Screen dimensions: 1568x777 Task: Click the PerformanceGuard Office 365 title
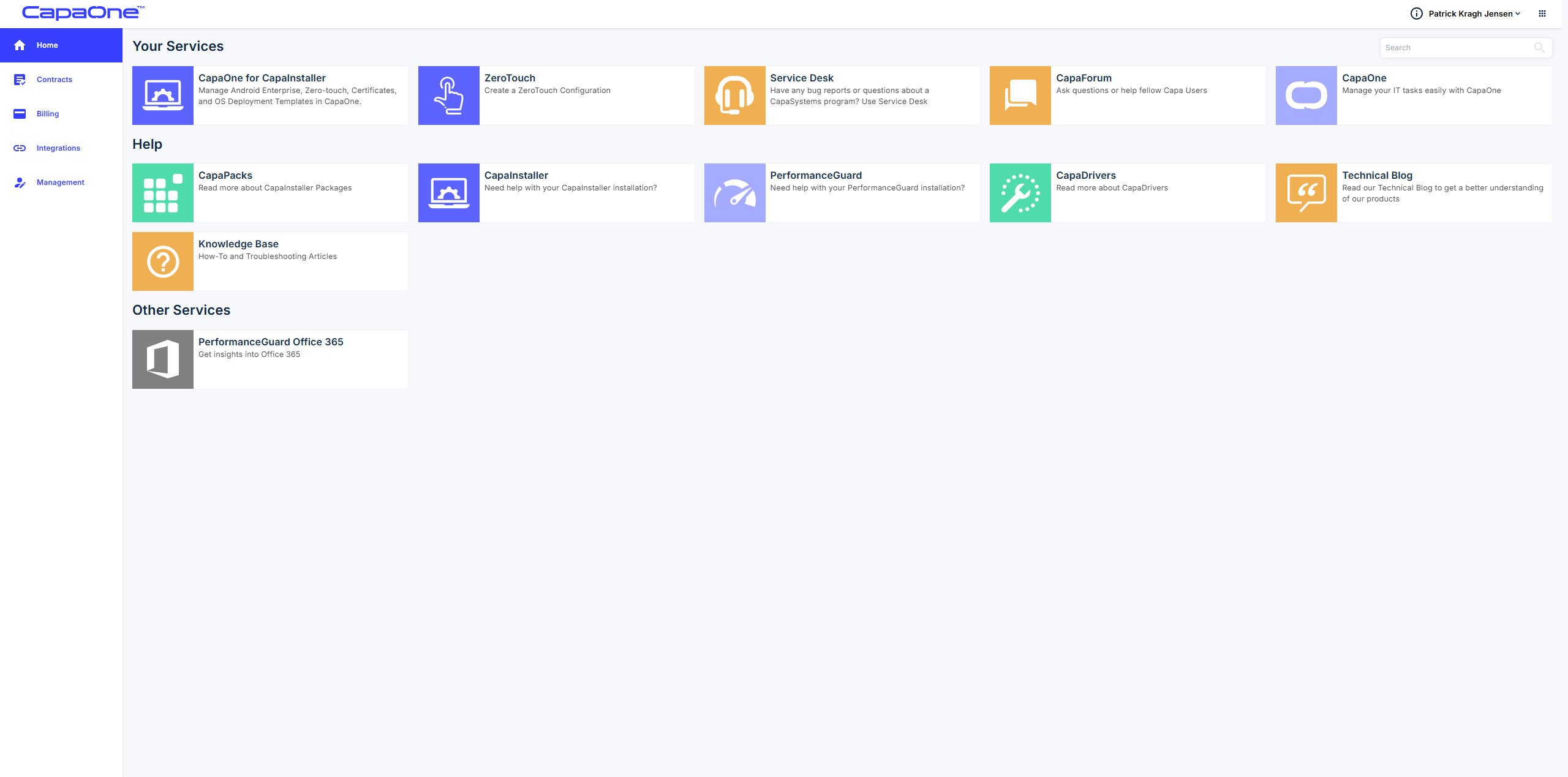(x=271, y=342)
